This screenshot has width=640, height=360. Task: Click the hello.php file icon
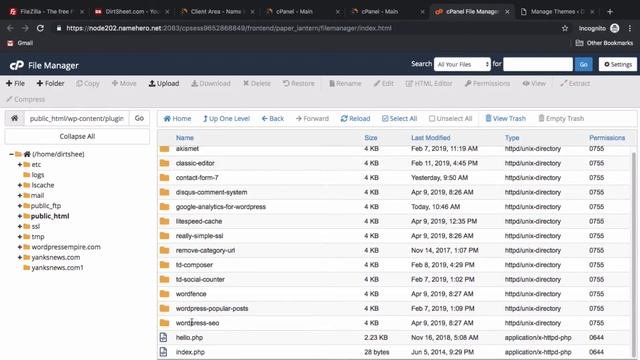pos(163,338)
